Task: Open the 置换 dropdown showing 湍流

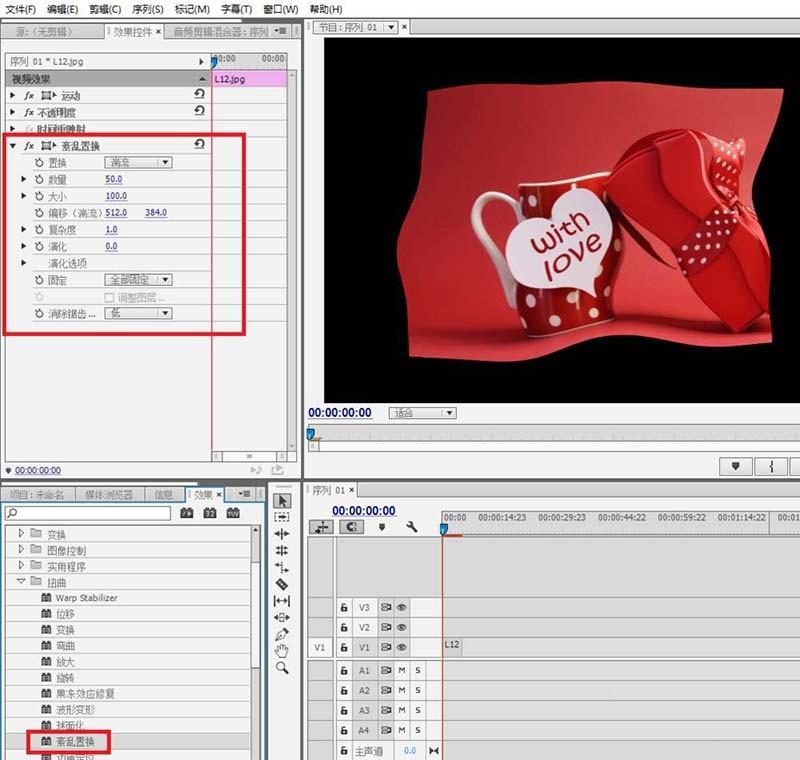Action: coord(138,163)
